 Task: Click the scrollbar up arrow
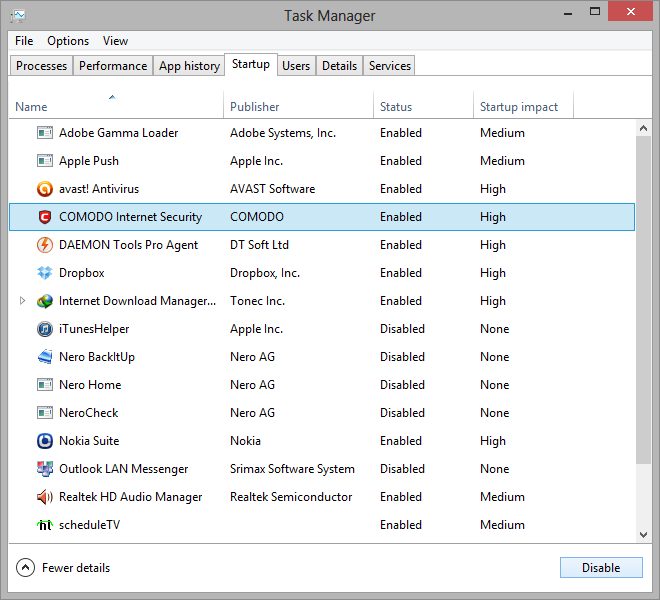click(x=643, y=128)
